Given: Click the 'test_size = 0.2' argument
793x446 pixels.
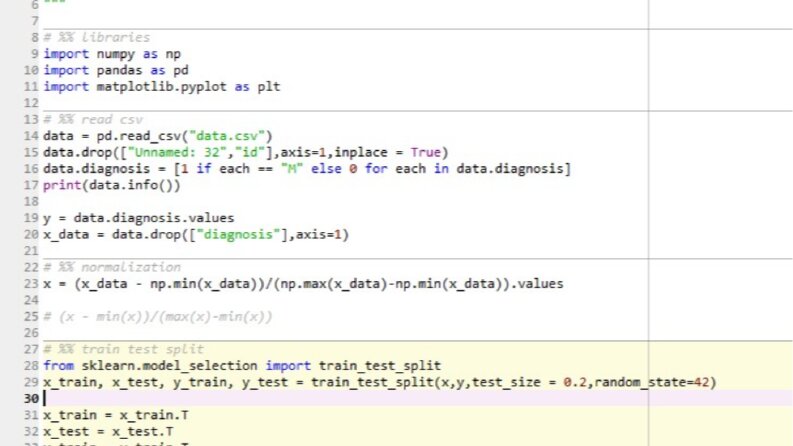Looking at the screenshot, I should [x=530, y=382].
